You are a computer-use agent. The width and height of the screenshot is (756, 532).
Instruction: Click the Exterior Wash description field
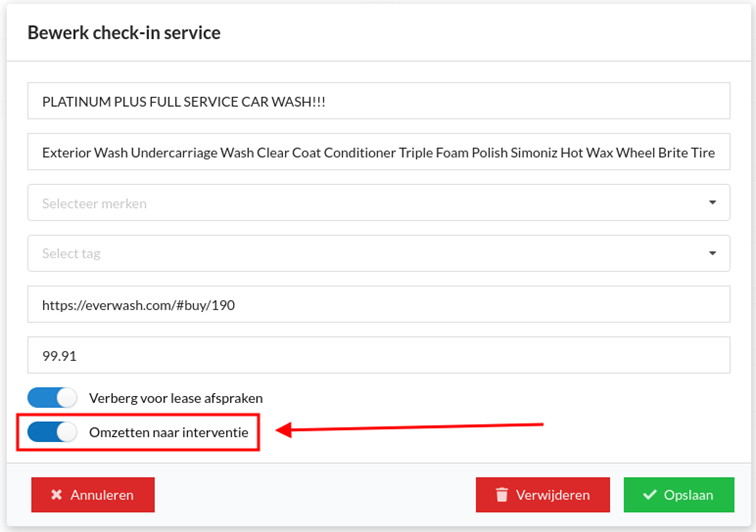[x=378, y=152]
